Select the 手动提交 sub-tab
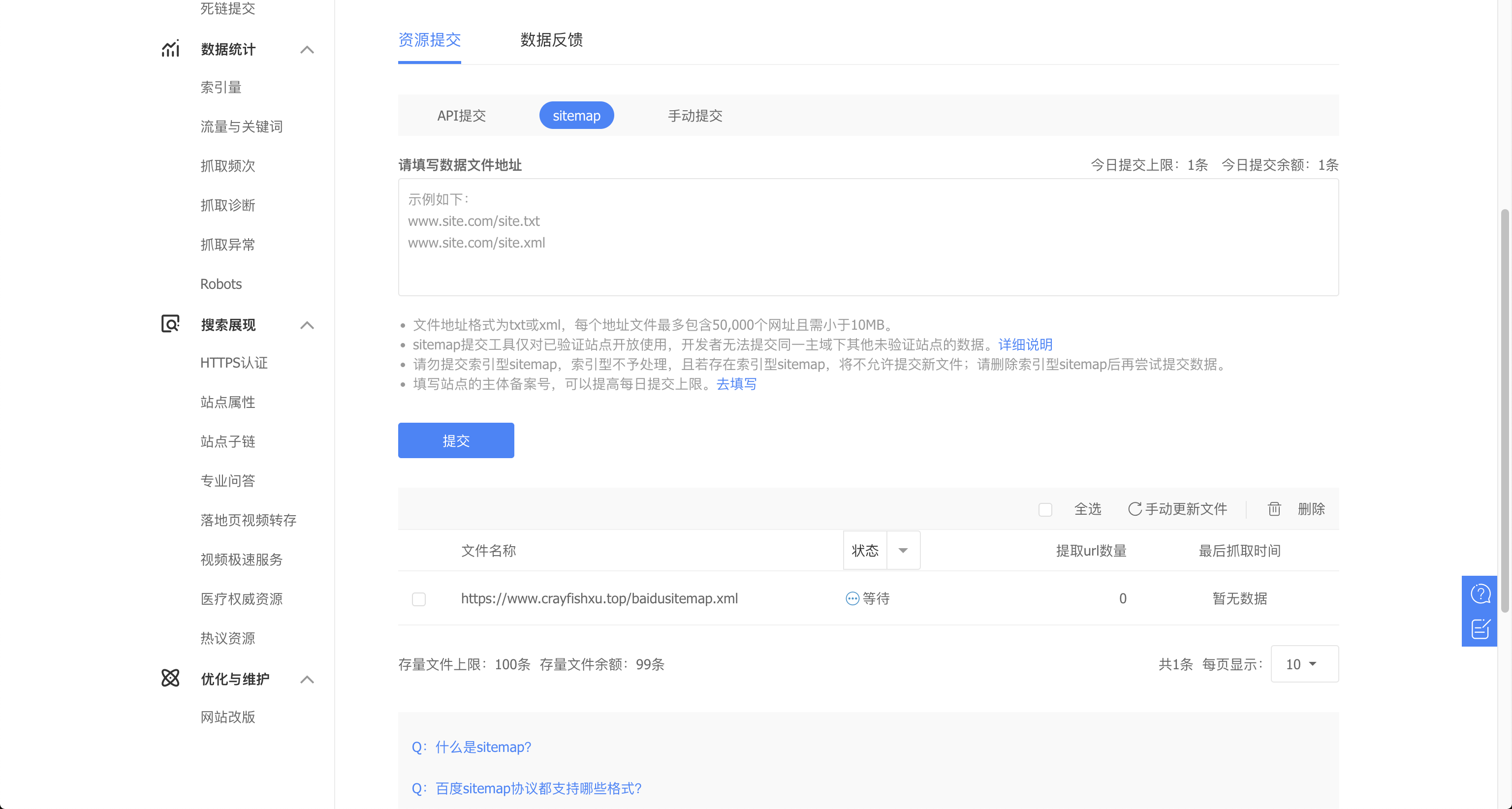 [x=695, y=116]
